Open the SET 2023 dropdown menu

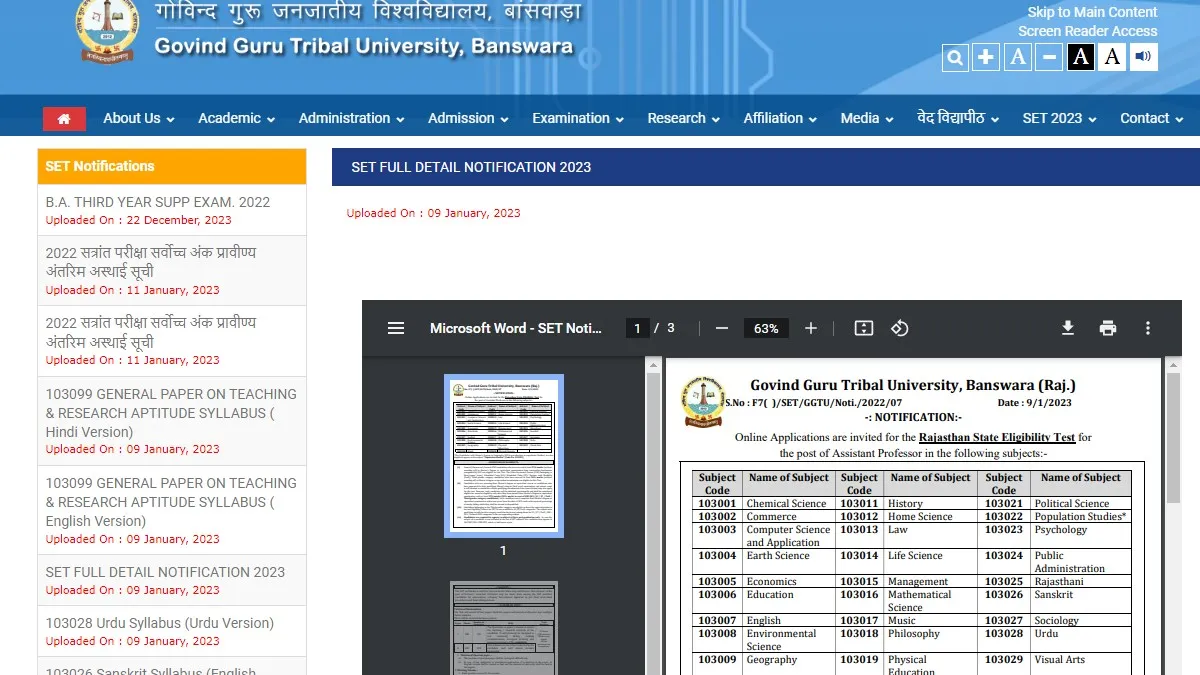[1058, 118]
